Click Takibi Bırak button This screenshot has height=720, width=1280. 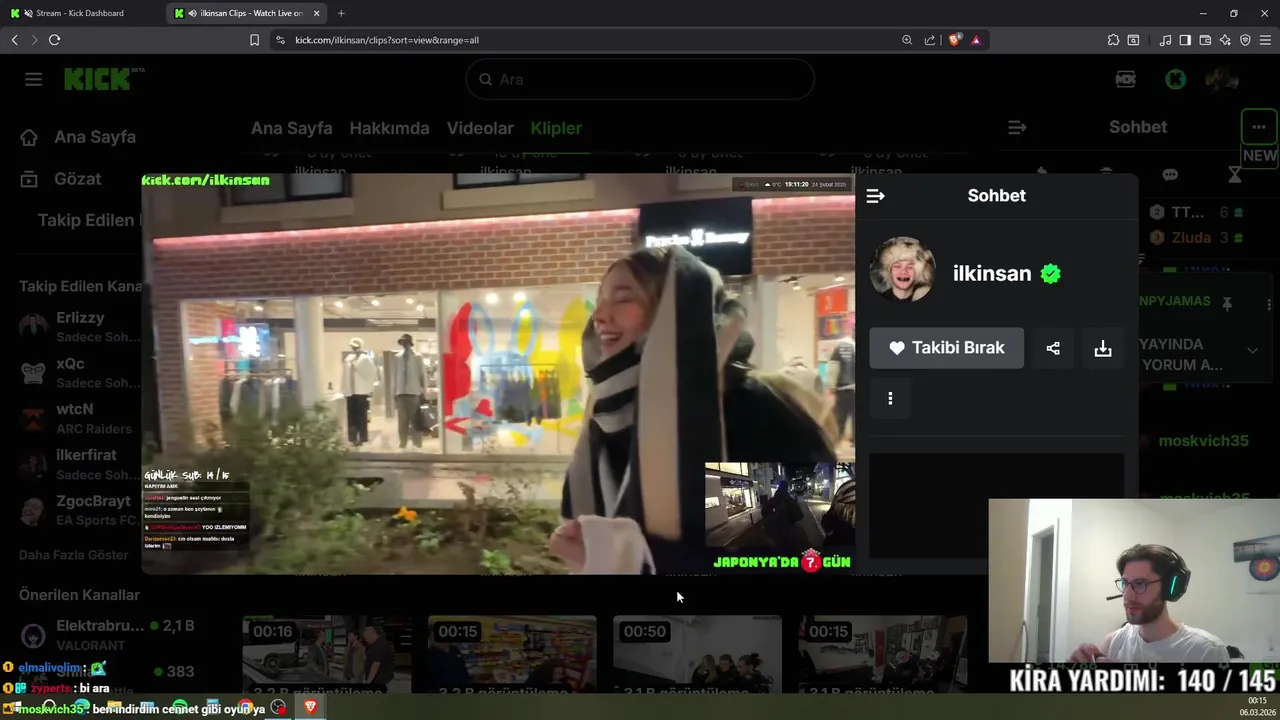pyautogui.click(x=946, y=348)
